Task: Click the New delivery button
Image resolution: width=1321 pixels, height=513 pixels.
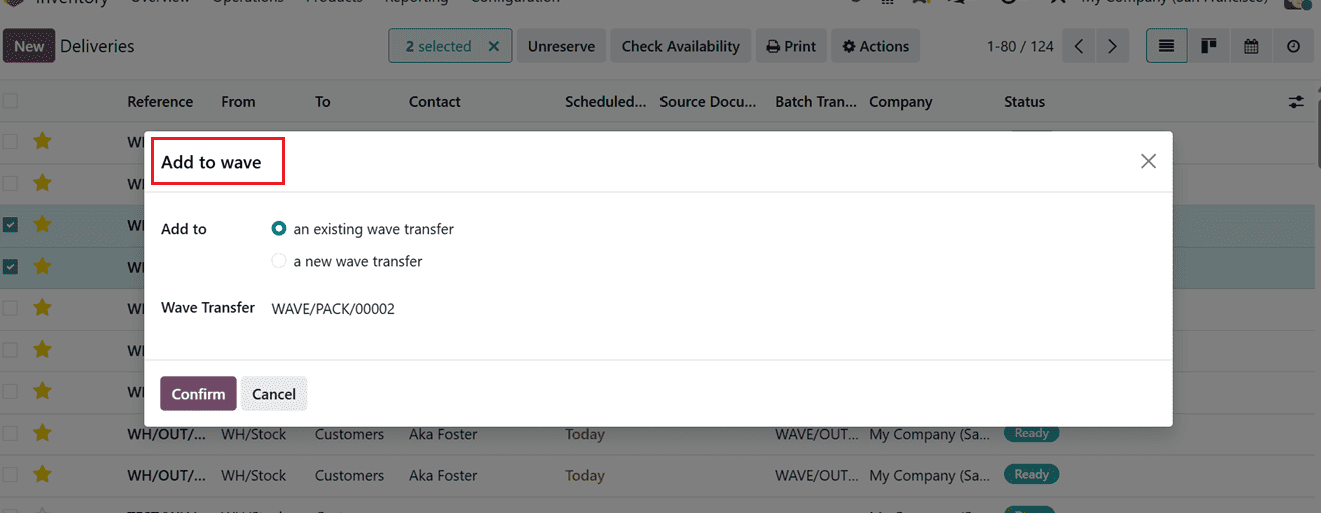Action: (29, 46)
